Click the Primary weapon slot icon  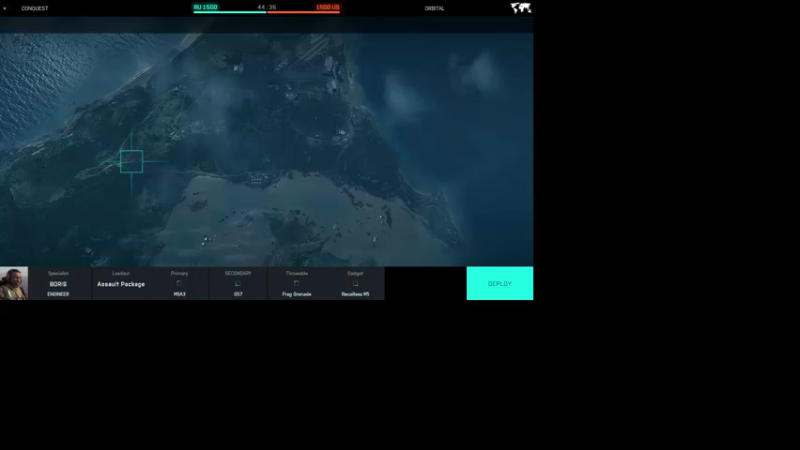[179, 283]
